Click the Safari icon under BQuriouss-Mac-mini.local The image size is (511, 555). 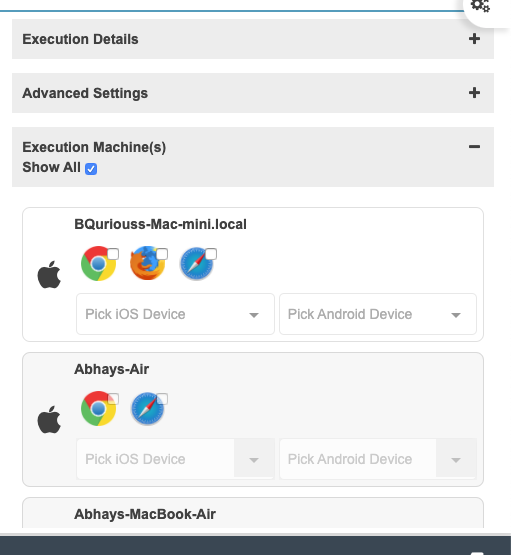(196, 264)
